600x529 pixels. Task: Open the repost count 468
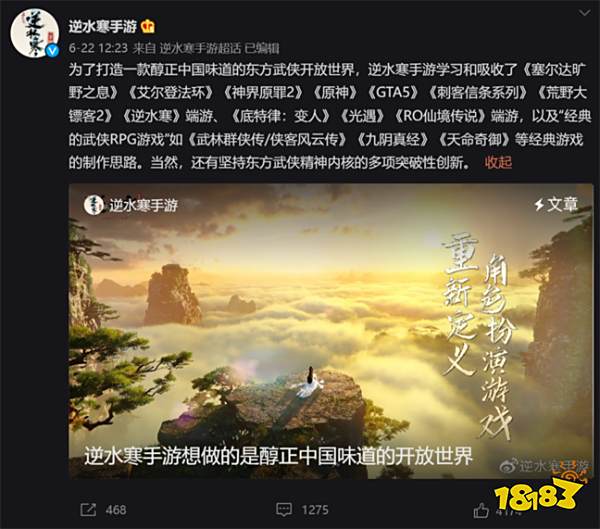point(116,510)
